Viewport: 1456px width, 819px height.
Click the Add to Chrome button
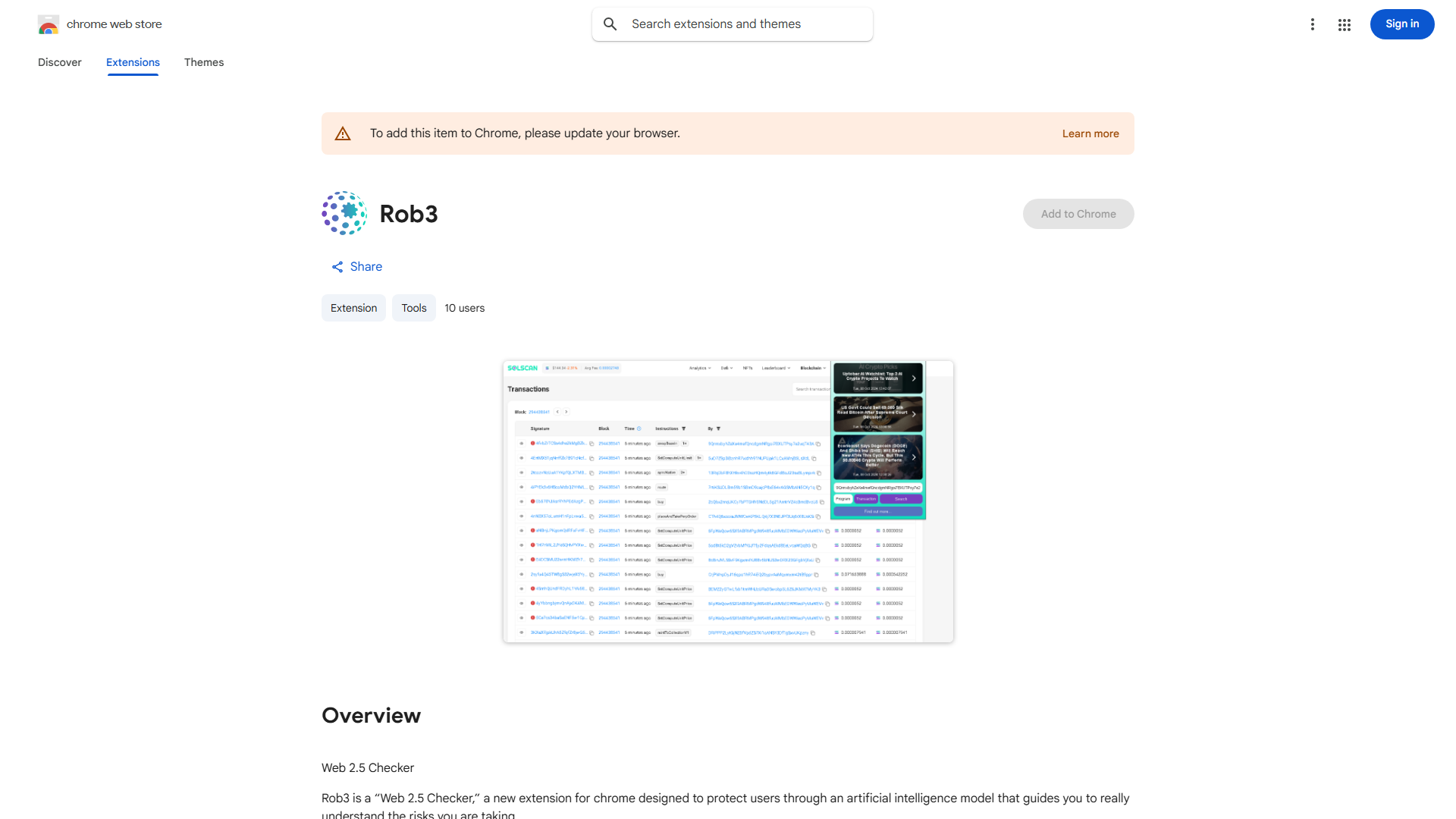coord(1078,214)
